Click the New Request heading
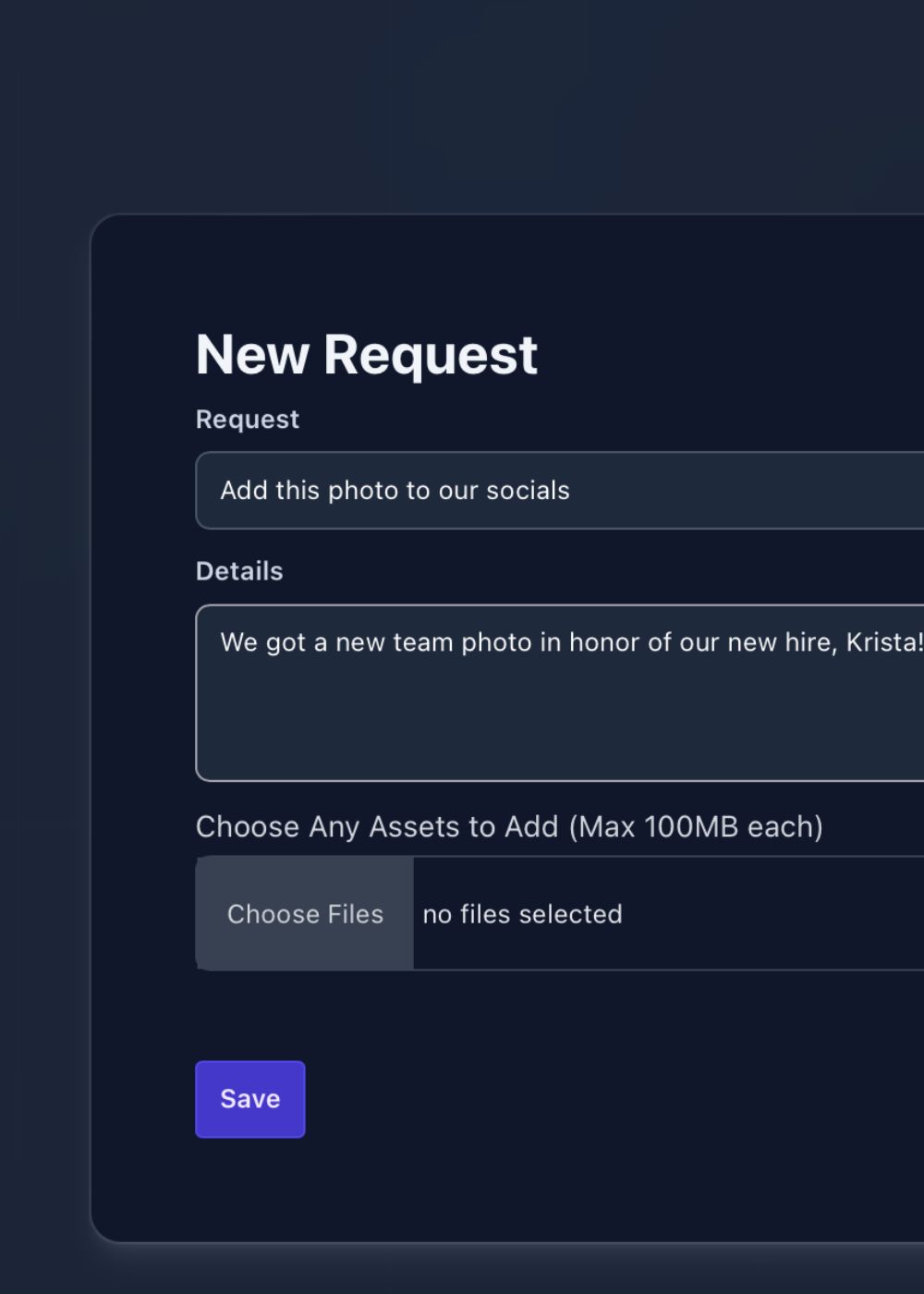The image size is (924, 1294). coord(367,354)
